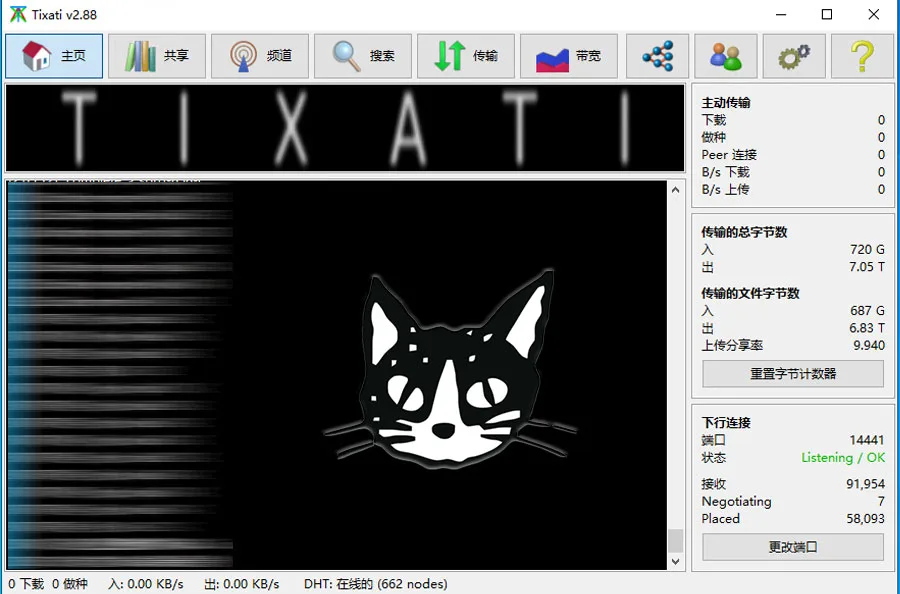Click the Negotiating label

tap(736, 501)
